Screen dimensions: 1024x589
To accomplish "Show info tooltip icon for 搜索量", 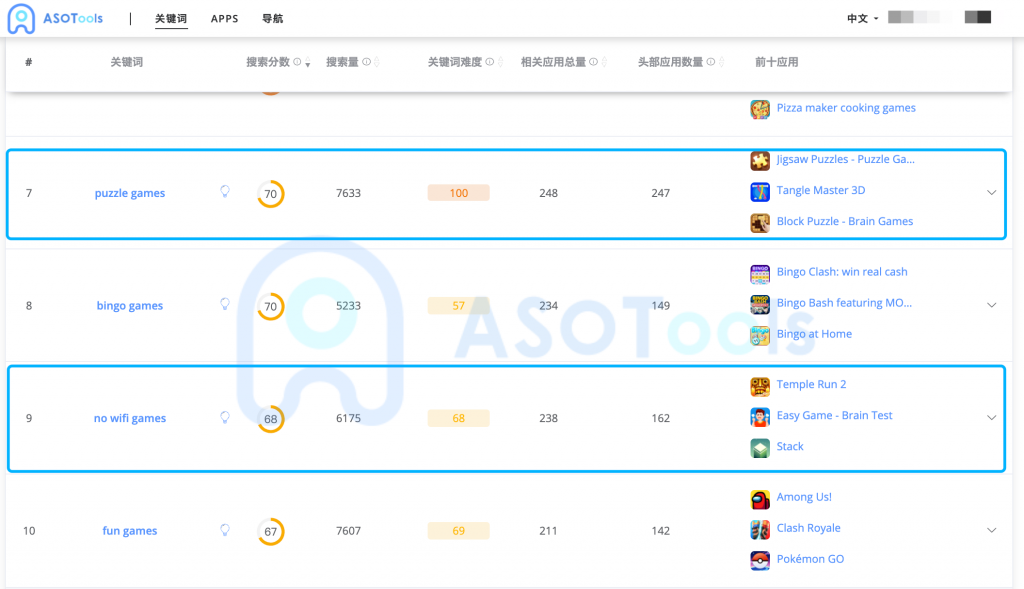I will (366, 62).
